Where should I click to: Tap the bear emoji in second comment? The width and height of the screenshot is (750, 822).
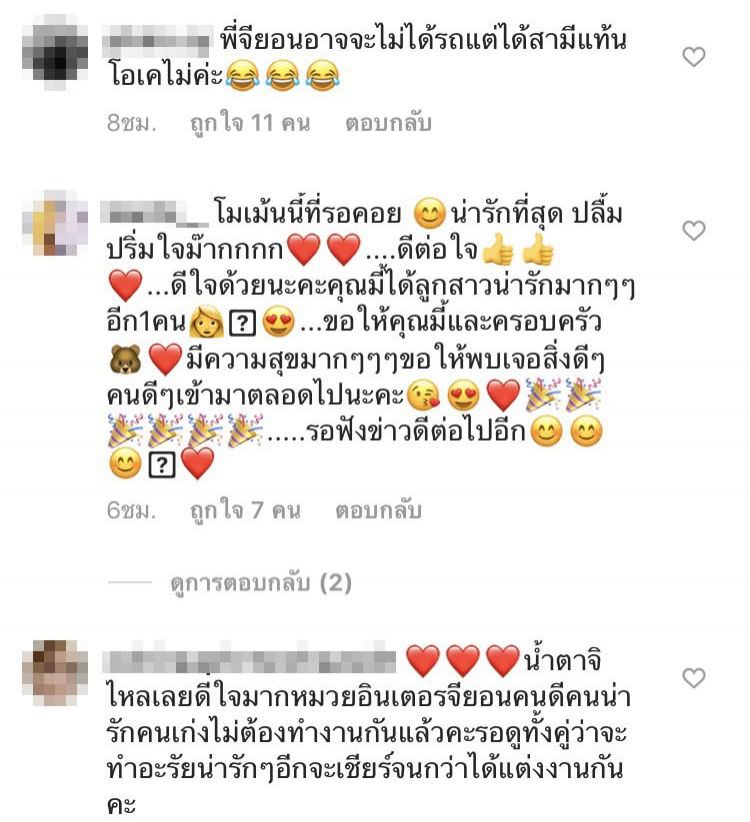click(125, 359)
